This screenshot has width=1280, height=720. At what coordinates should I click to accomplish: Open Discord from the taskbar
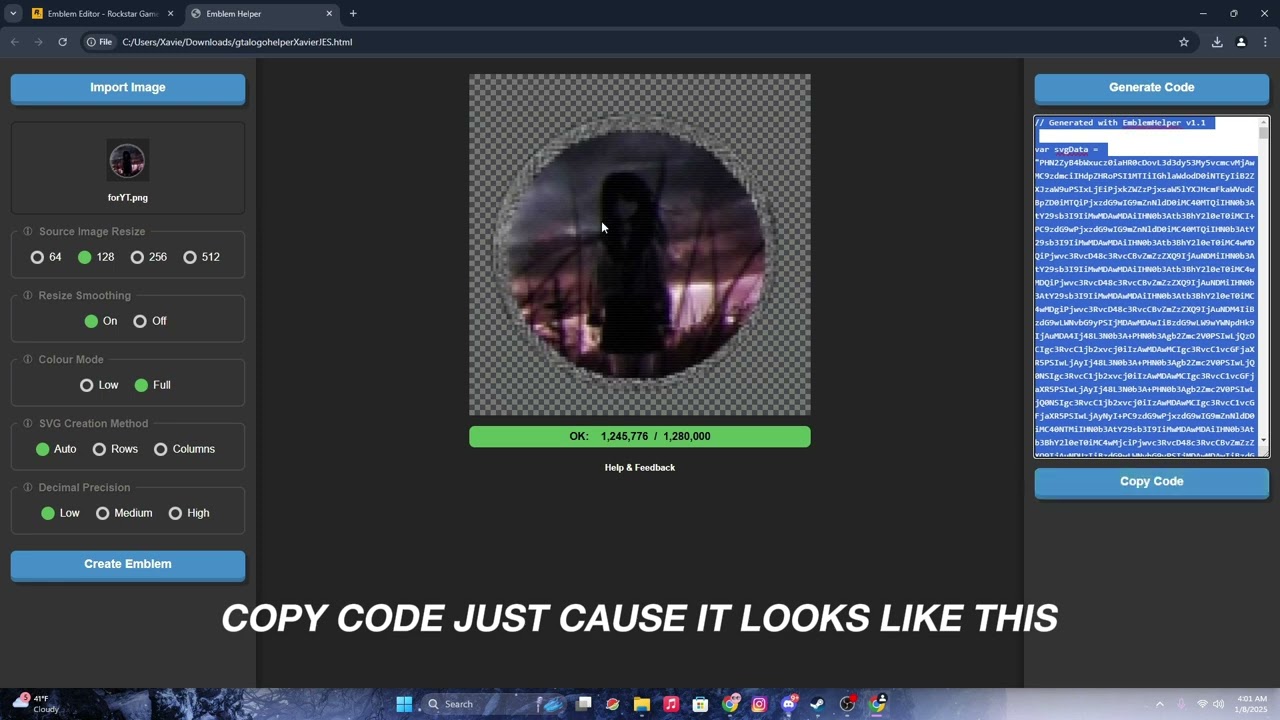click(x=789, y=704)
